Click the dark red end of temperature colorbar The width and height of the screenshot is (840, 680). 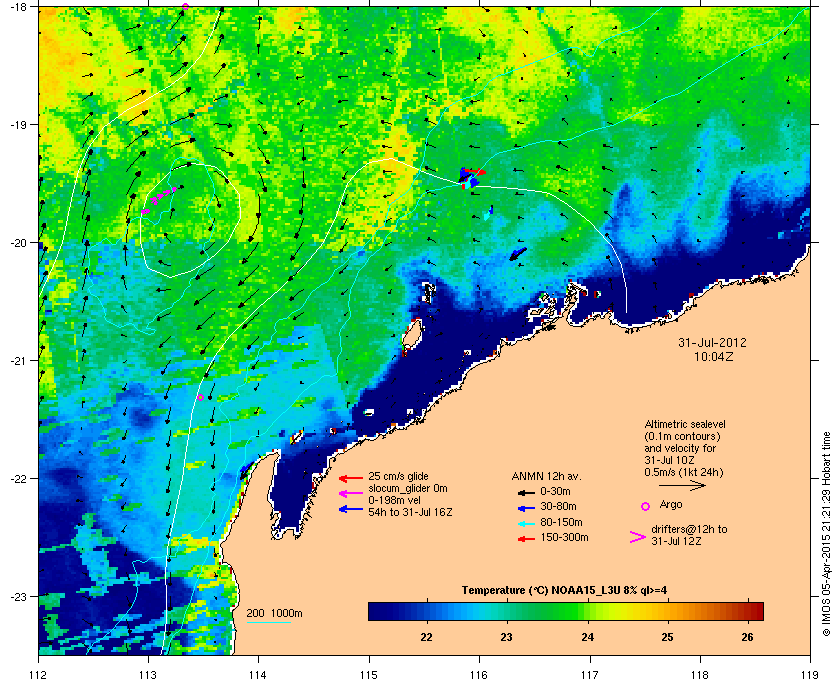(756, 611)
